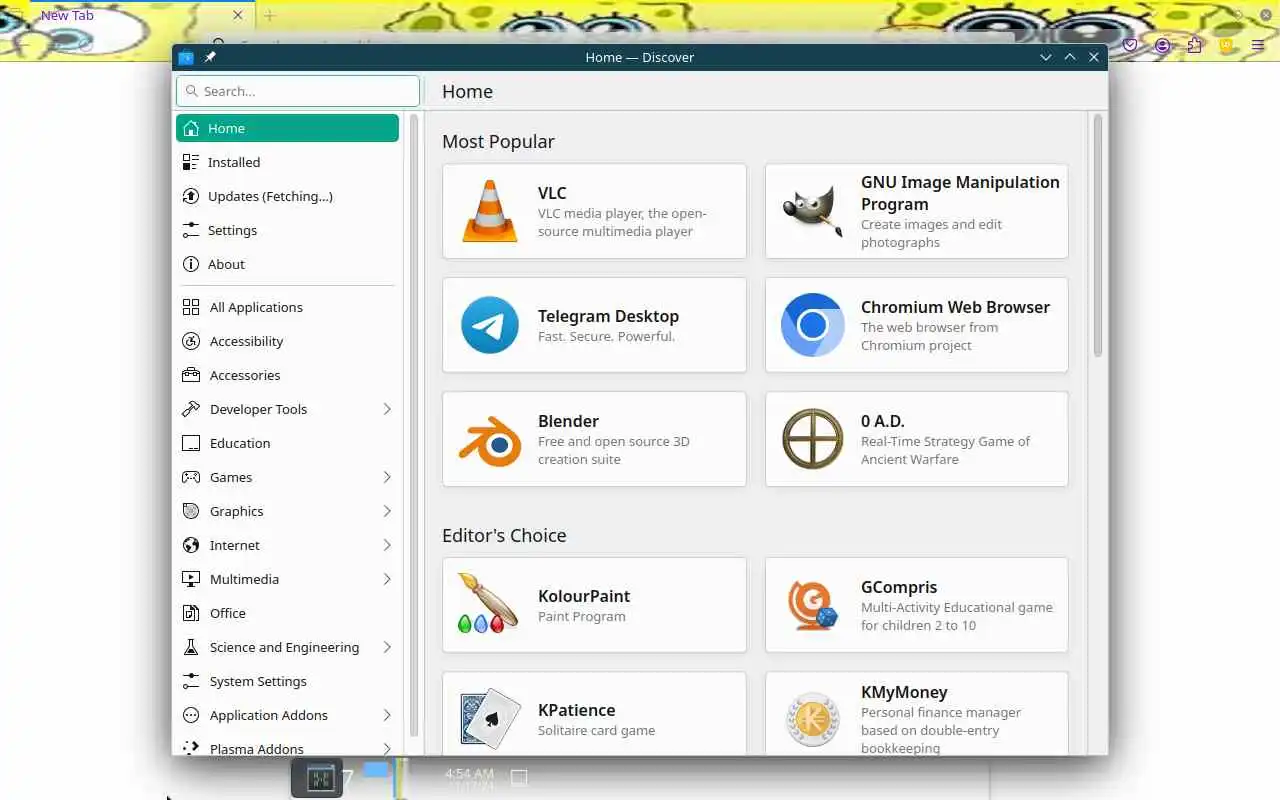
Task: Click the Chromium browser icon
Action: point(812,325)
